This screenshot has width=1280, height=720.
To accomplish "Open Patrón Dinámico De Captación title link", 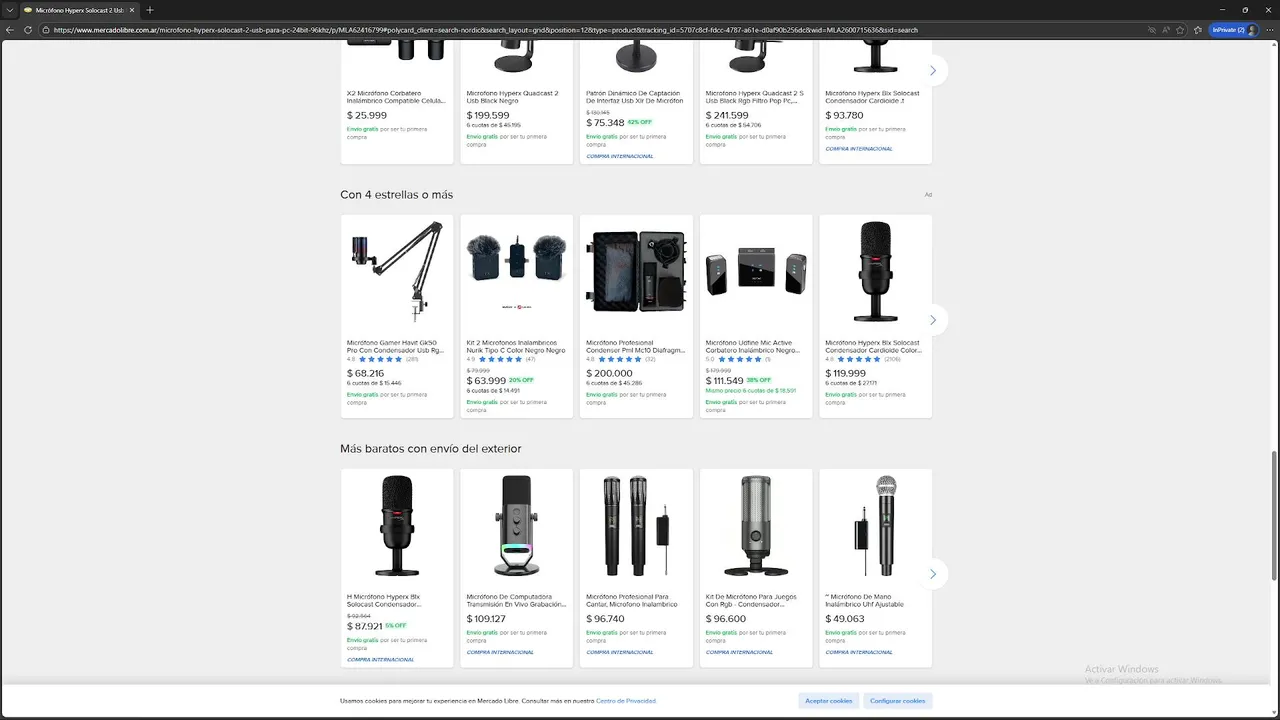I will coord(635,97).
